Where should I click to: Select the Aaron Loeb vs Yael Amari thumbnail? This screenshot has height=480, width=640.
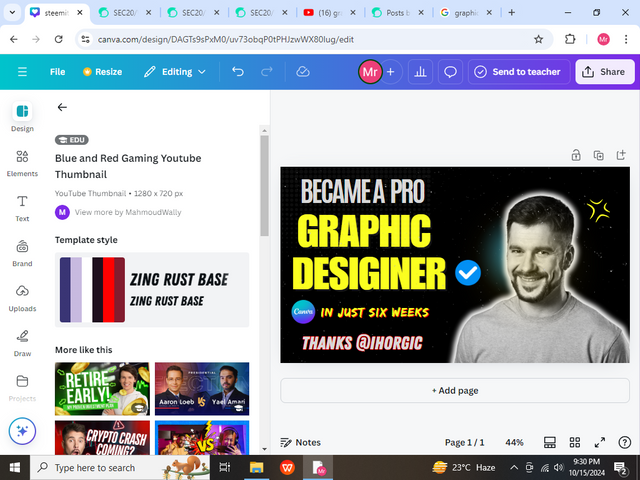coord(202,389)
